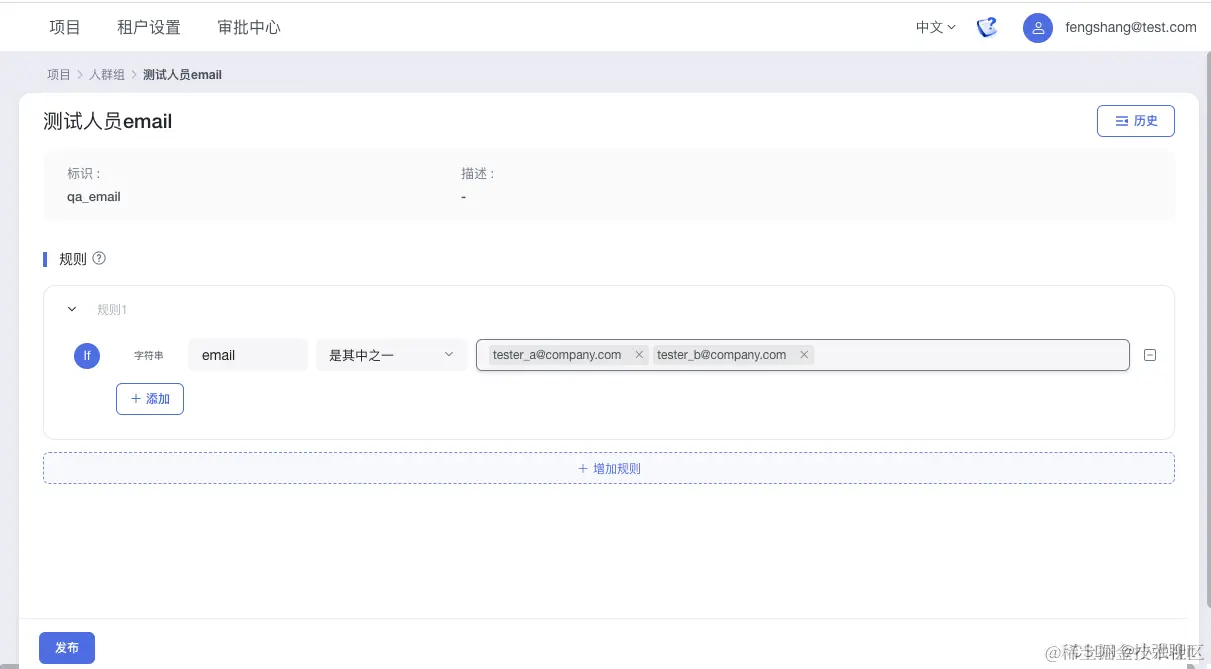This screenshot has width=1211, height=669.
Task: Click the 测试人员email page title
Action: 108,122
